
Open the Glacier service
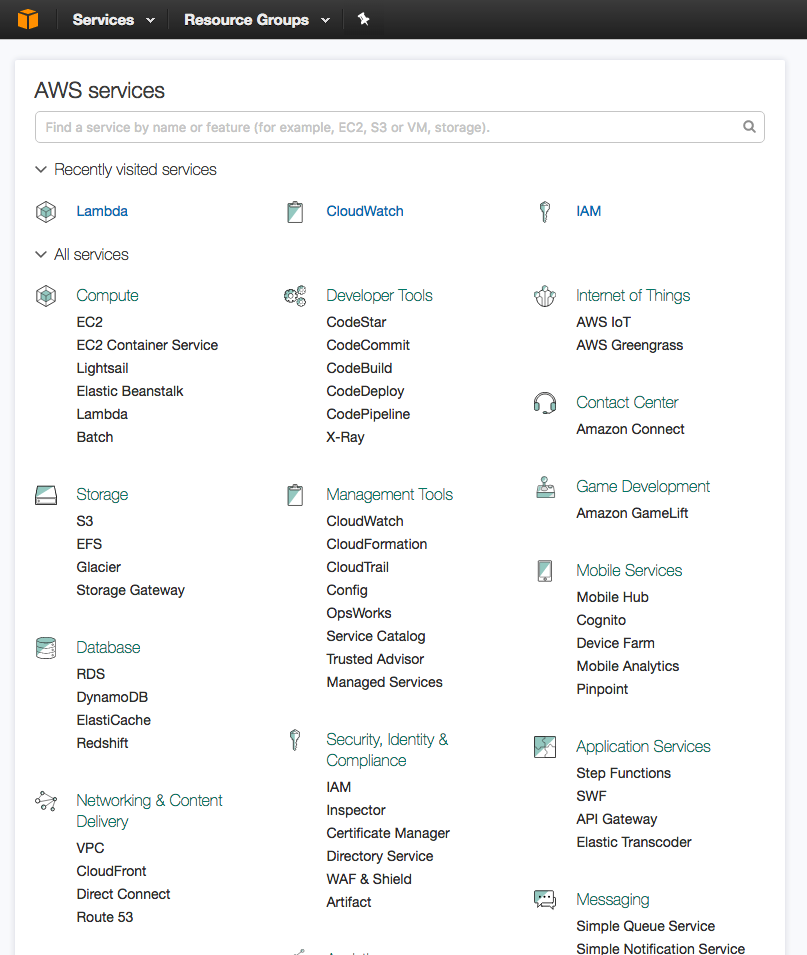pos(99,567)
